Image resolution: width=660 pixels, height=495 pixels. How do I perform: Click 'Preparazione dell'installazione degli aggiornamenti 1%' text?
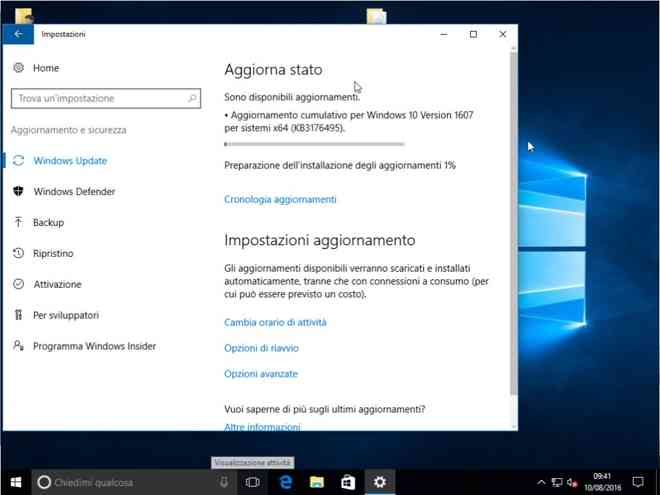(340, 165)
